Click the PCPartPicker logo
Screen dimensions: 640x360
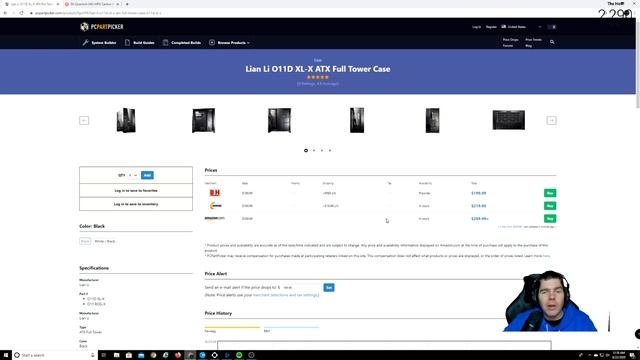pyautogui.click(x=102, y=27)
